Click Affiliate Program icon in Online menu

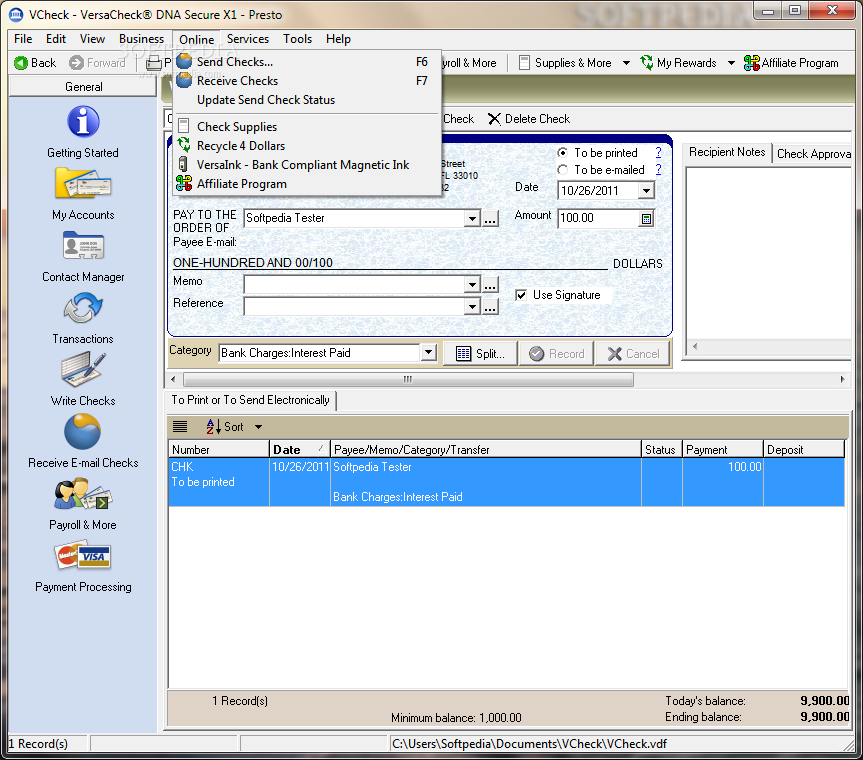click(184, 183)
